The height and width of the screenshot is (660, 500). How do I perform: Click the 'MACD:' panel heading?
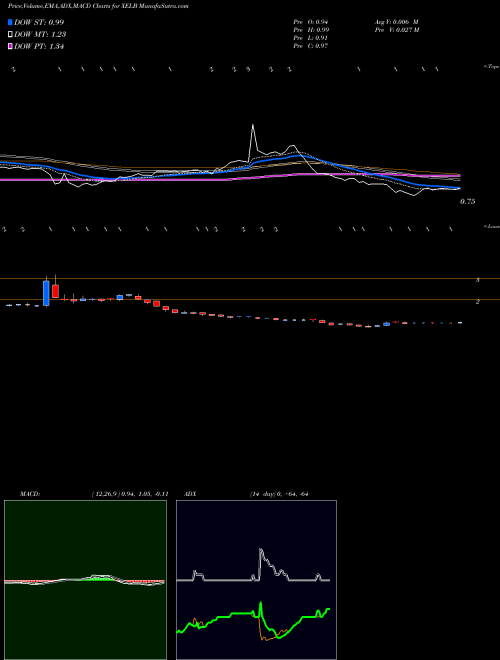(x=30, y=494)
